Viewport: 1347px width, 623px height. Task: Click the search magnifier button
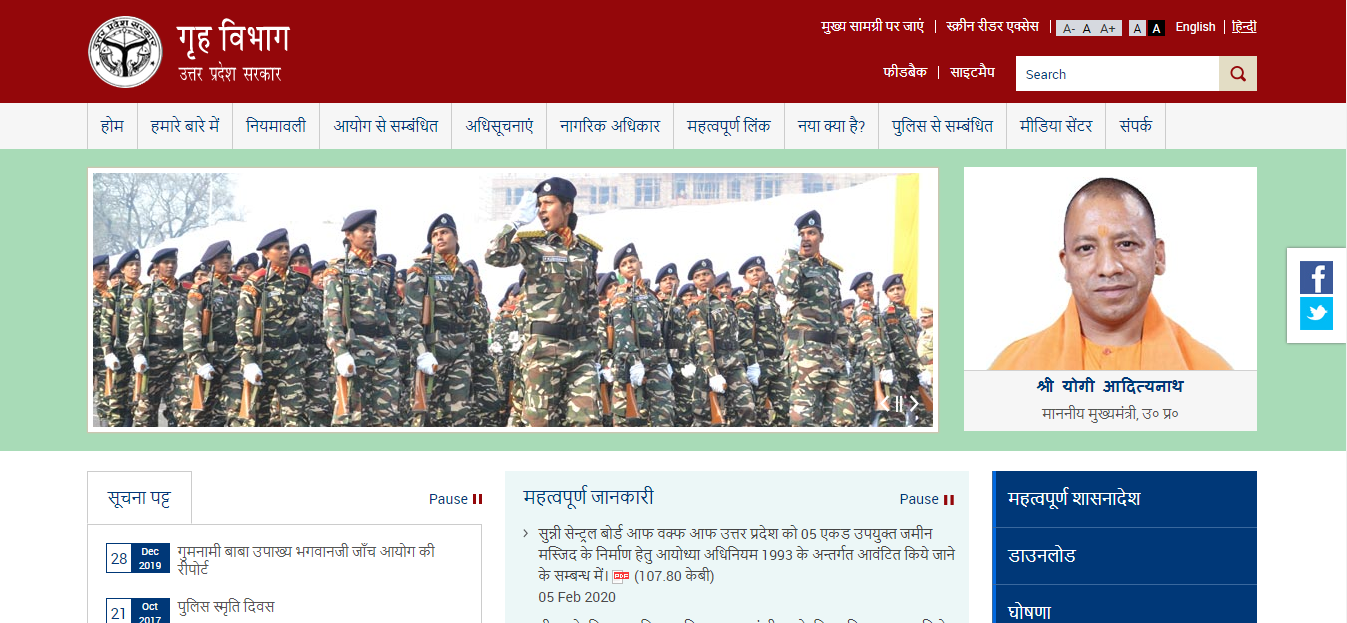tap(1237, 74)
